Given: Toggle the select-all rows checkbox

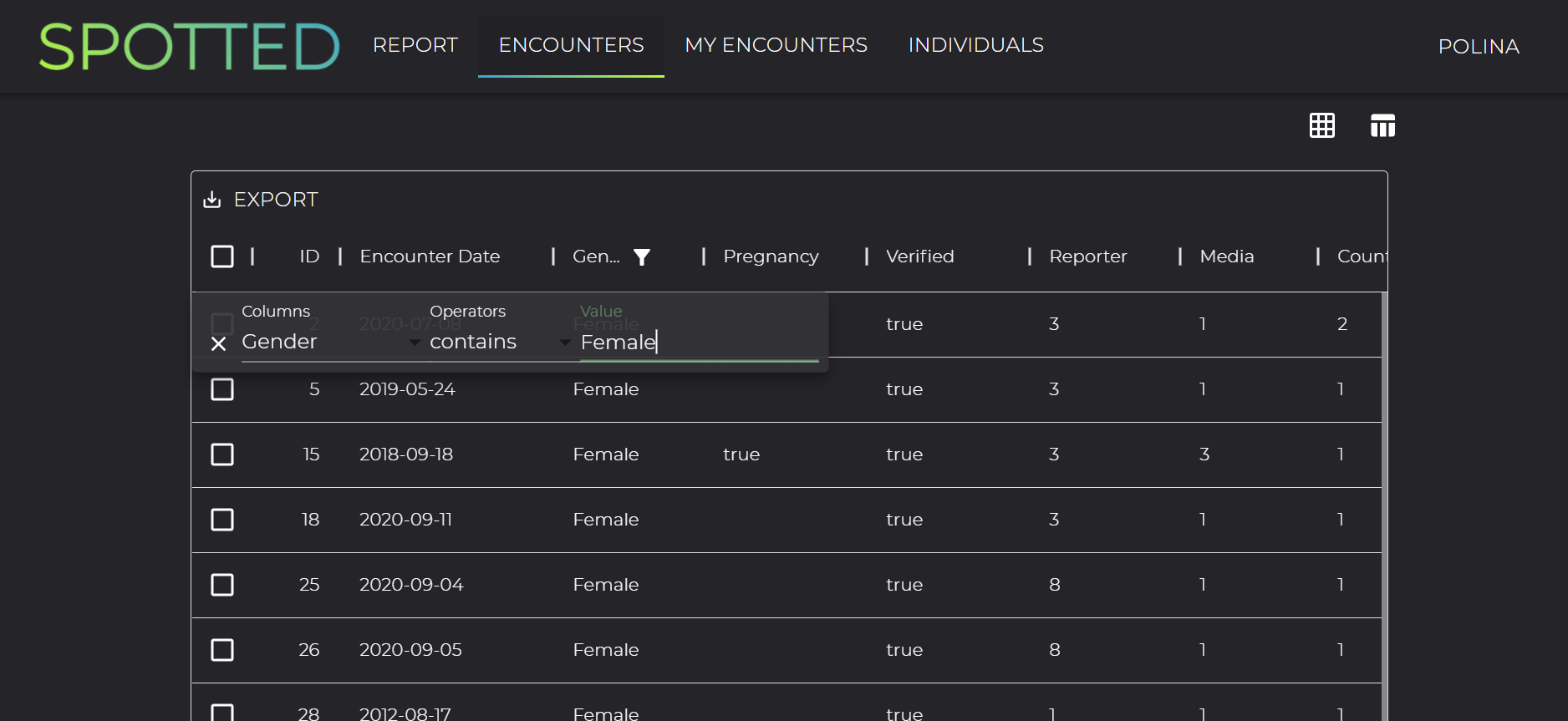Looking at the screenshot, I should (x=222, y=256).
